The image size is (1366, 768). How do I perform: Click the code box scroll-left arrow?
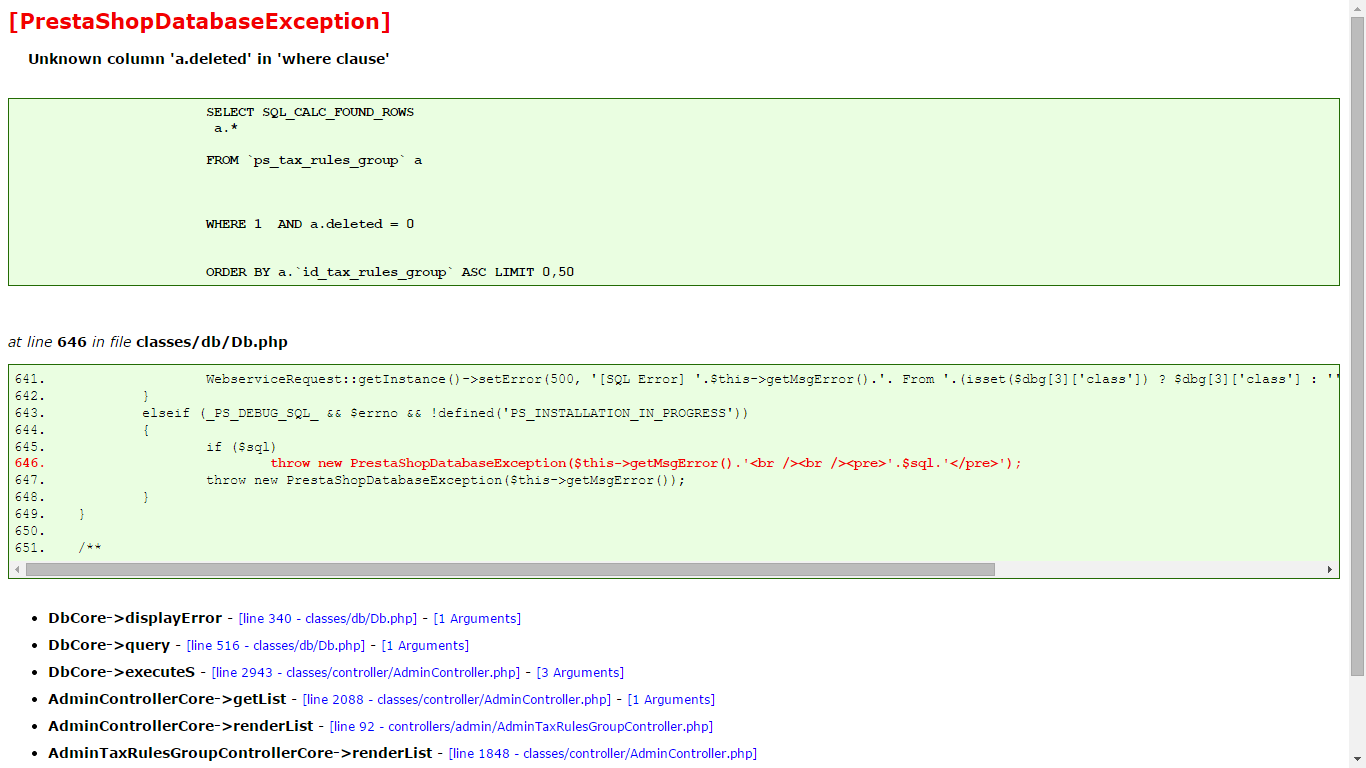pyautogui.click(x=17, y=569)
